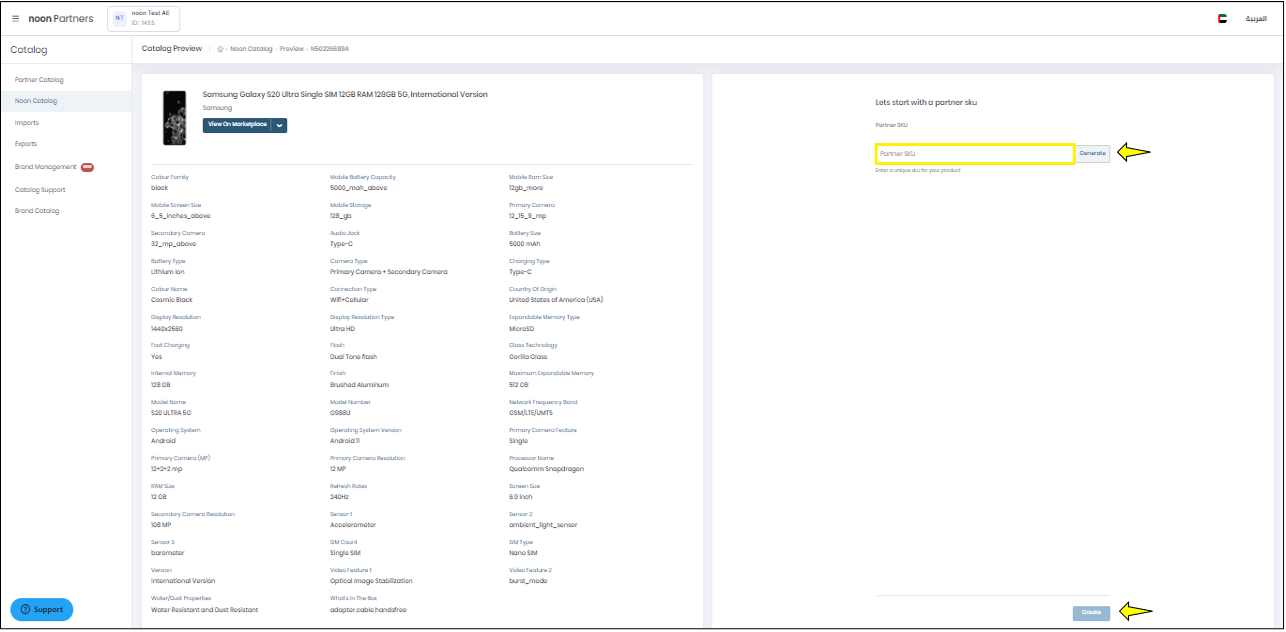Screen dimensions: 1286x632
Task: Open the hamburger menu beside noon Partners
Action: tap(15, 18)
